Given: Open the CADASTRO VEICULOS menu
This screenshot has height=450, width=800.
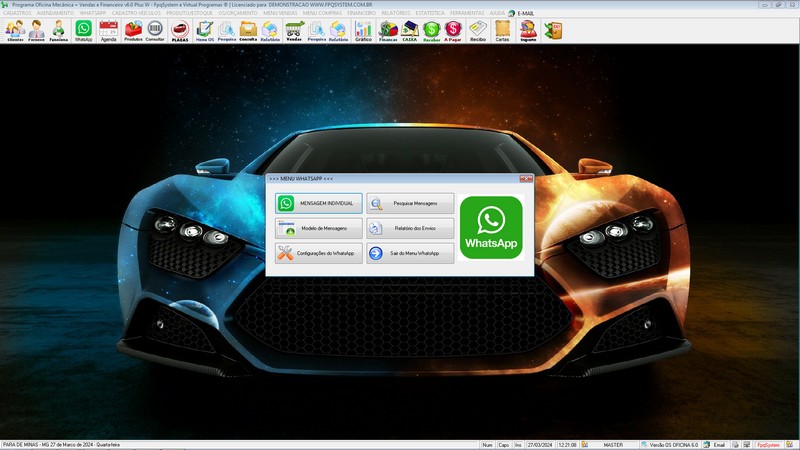Looking at the screenshot, I should tap(136, 13).
